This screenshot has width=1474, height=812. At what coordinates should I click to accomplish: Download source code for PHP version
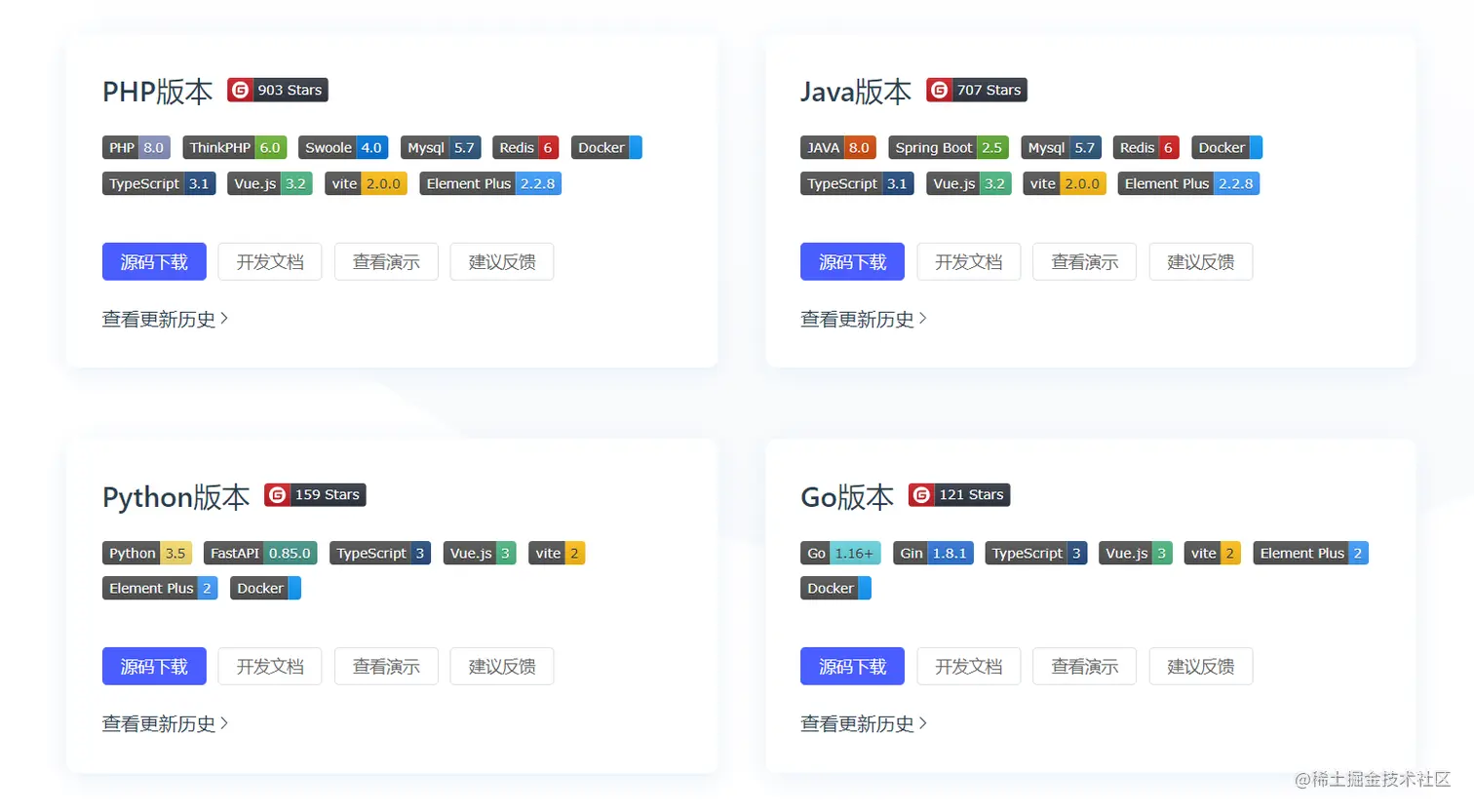[154, 261]
